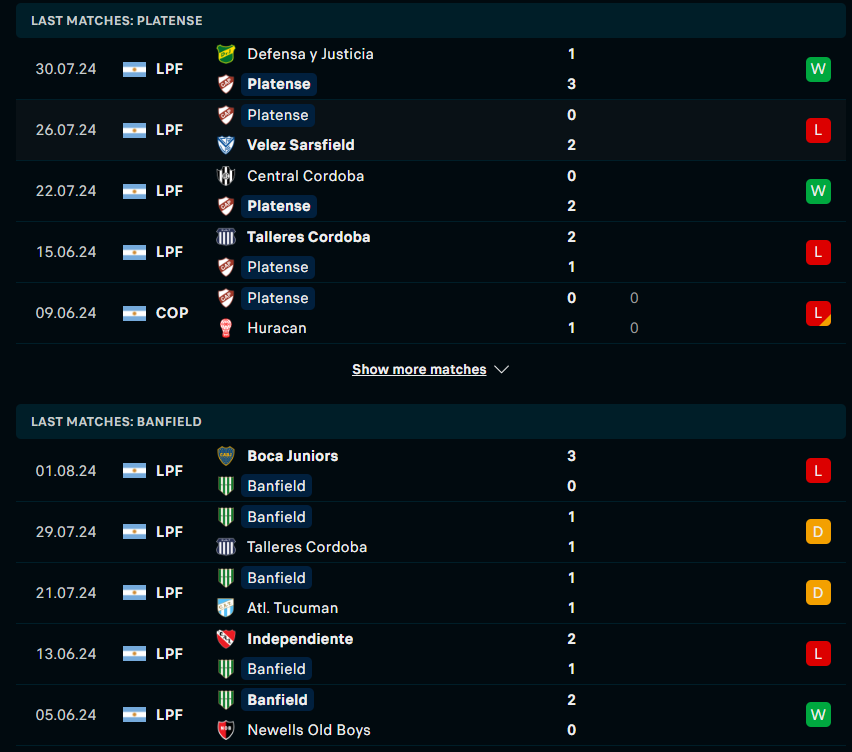
Task: Open the Defensa y Justicia team name
Action: (310, 54)
